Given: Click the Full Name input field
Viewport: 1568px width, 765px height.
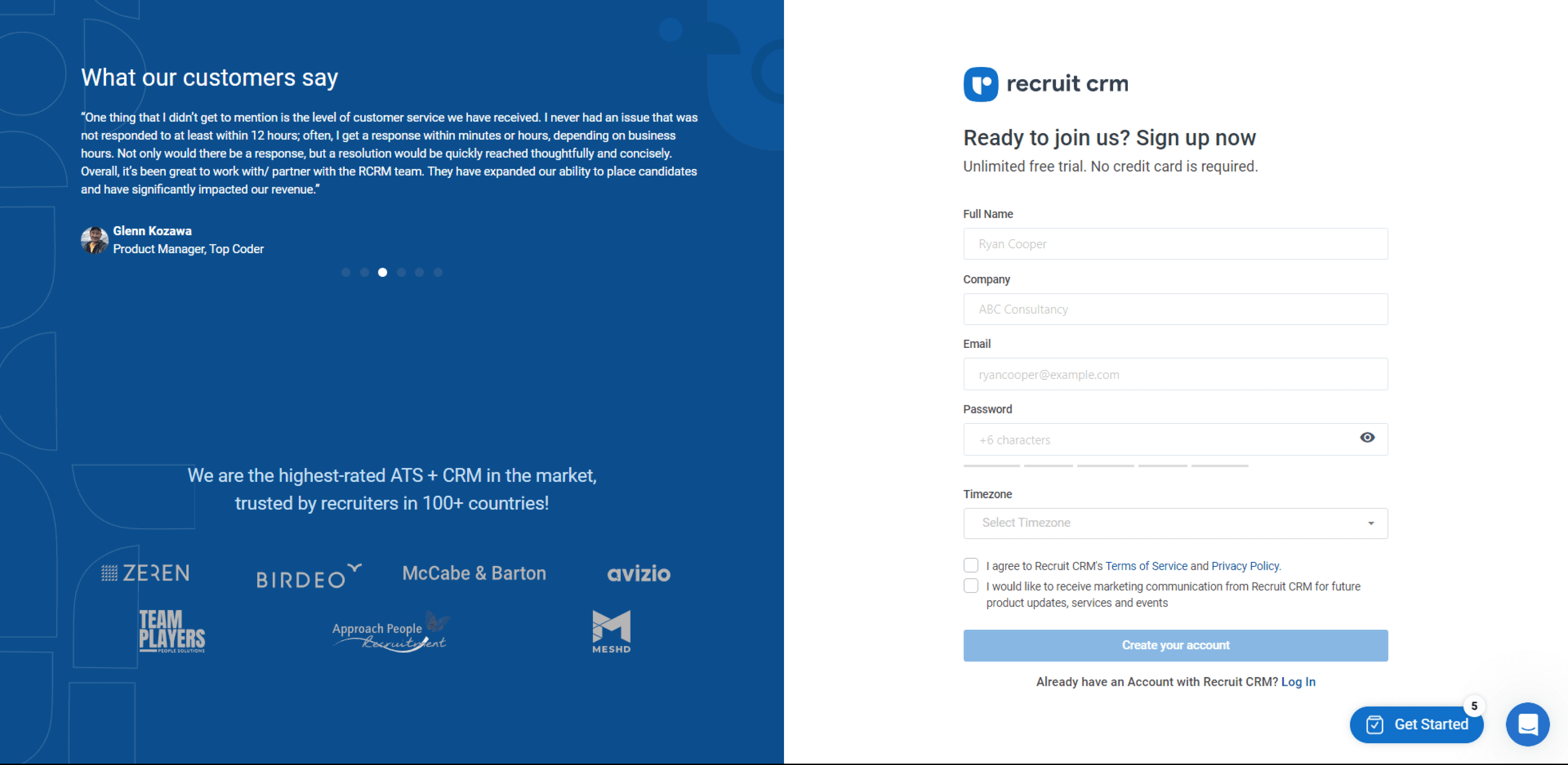Looking at the screenshot, I should (x=1175, y=244).
